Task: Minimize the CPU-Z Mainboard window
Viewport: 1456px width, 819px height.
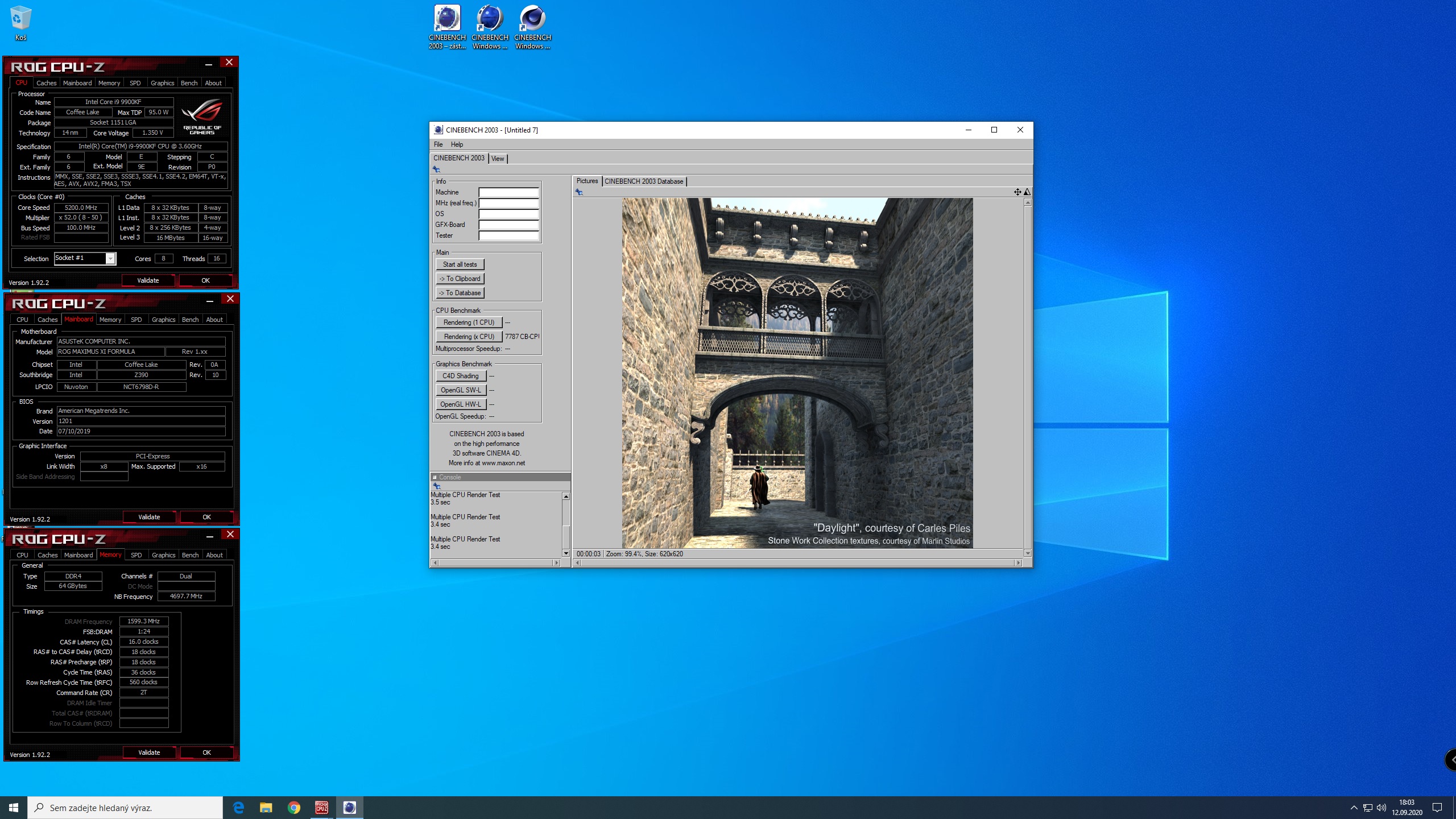Action: pyautogui.click(x=210, y=300)
